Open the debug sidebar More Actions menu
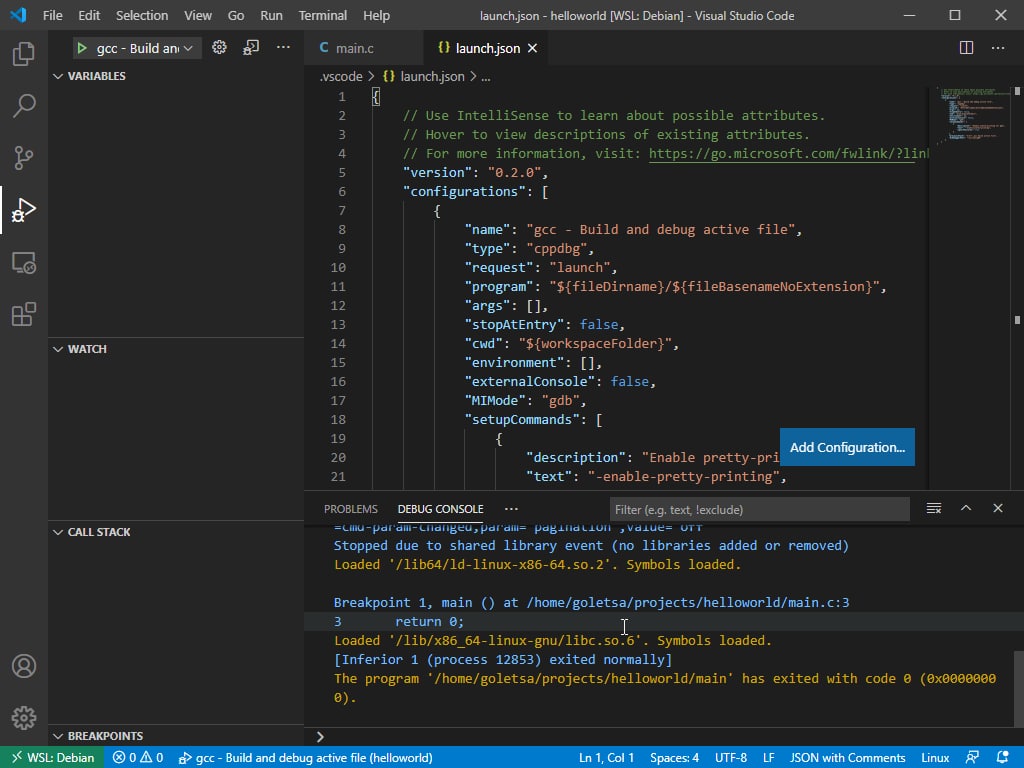This screenshot has width=1024, height=768. pyautogui.click(x=283, y=48)
